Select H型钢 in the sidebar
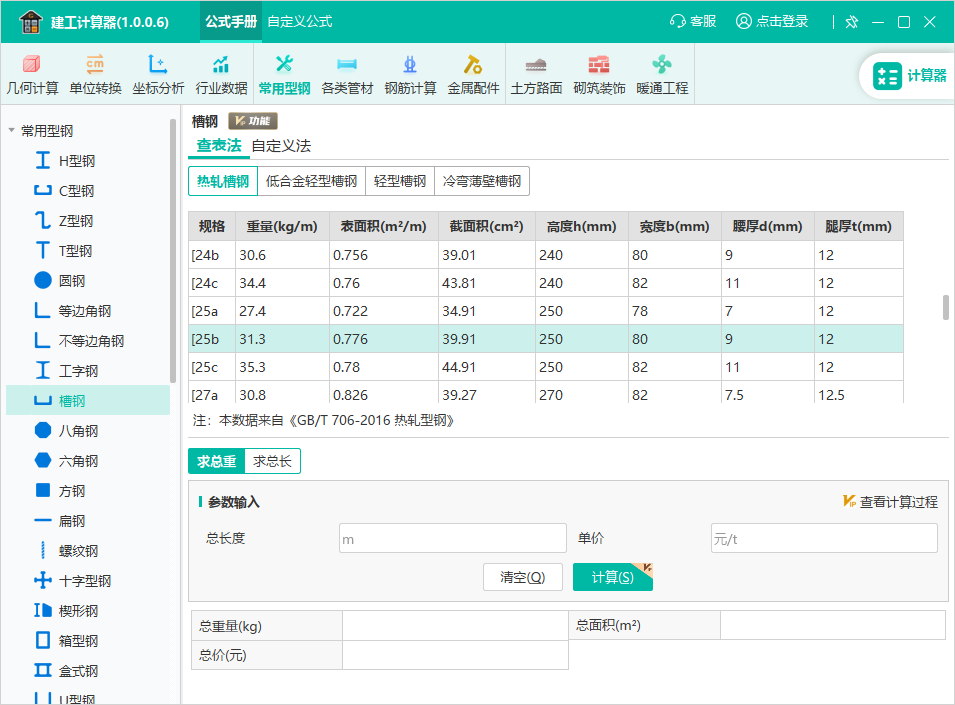955x705 pixels. (88, 161)
